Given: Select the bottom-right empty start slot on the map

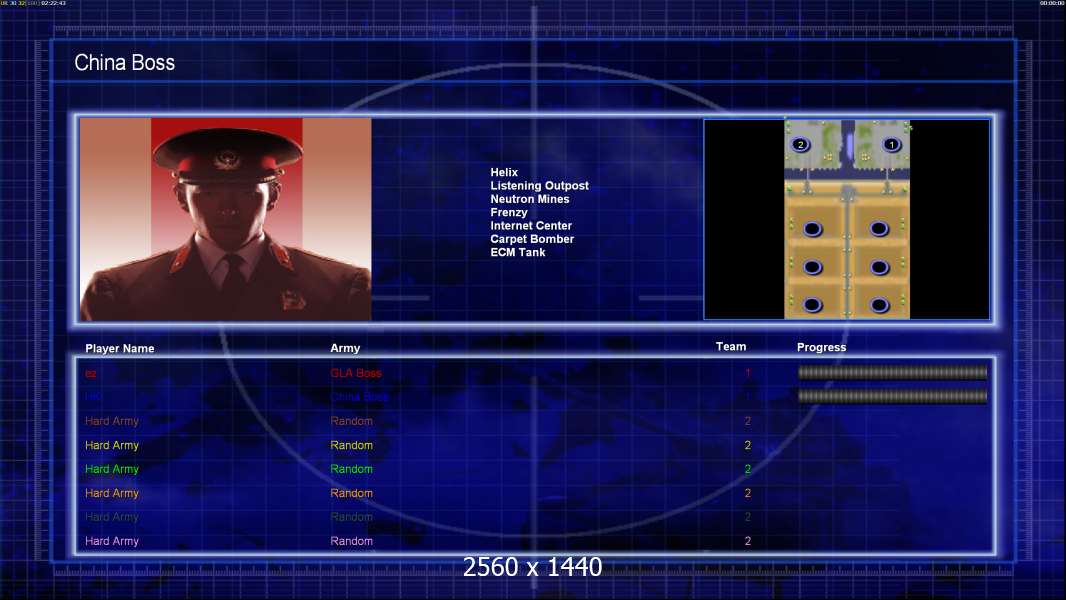Looking at the screenshot, I should click(879, 305).
